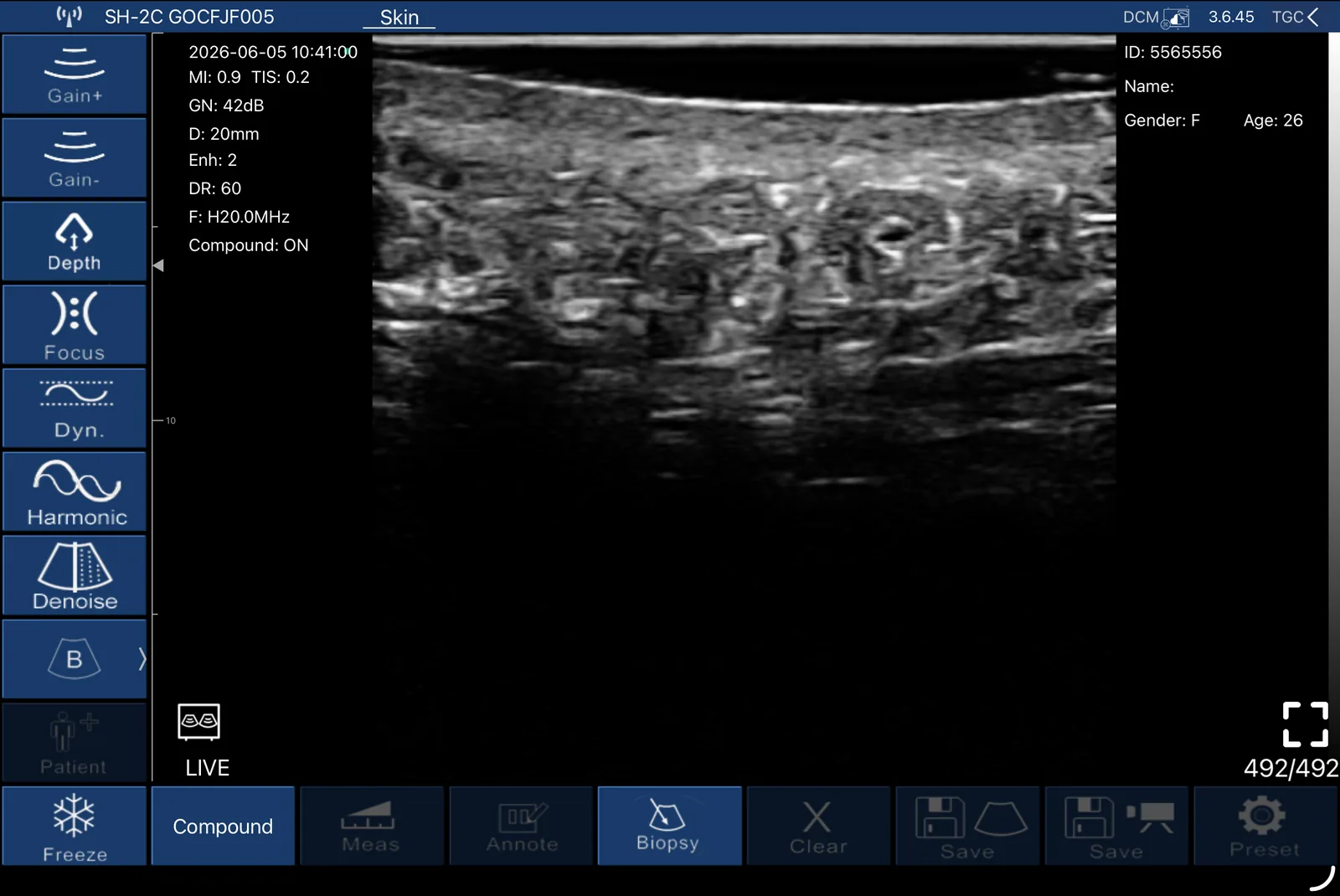1340x896 pixels.
Task: Click the dual-image view icon above LIVE
Action: coord(198,722)
